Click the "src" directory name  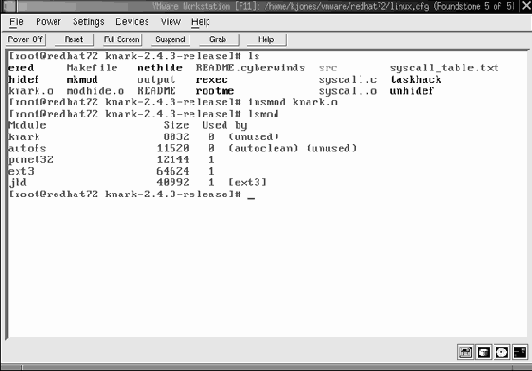click(x=328, y=68)
